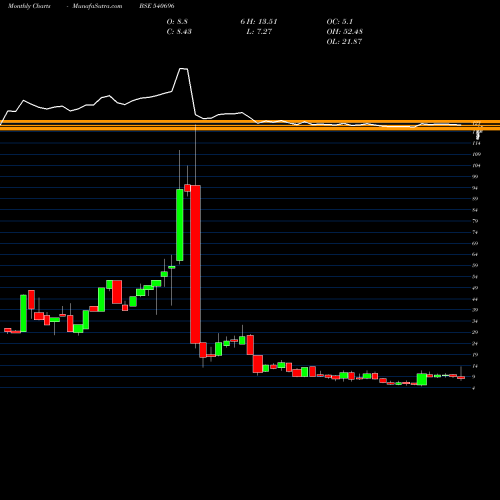The height and width of the screenshot is (500, 500).
Task: Click the 39 price axis label
Action: (x=475, y=310)
